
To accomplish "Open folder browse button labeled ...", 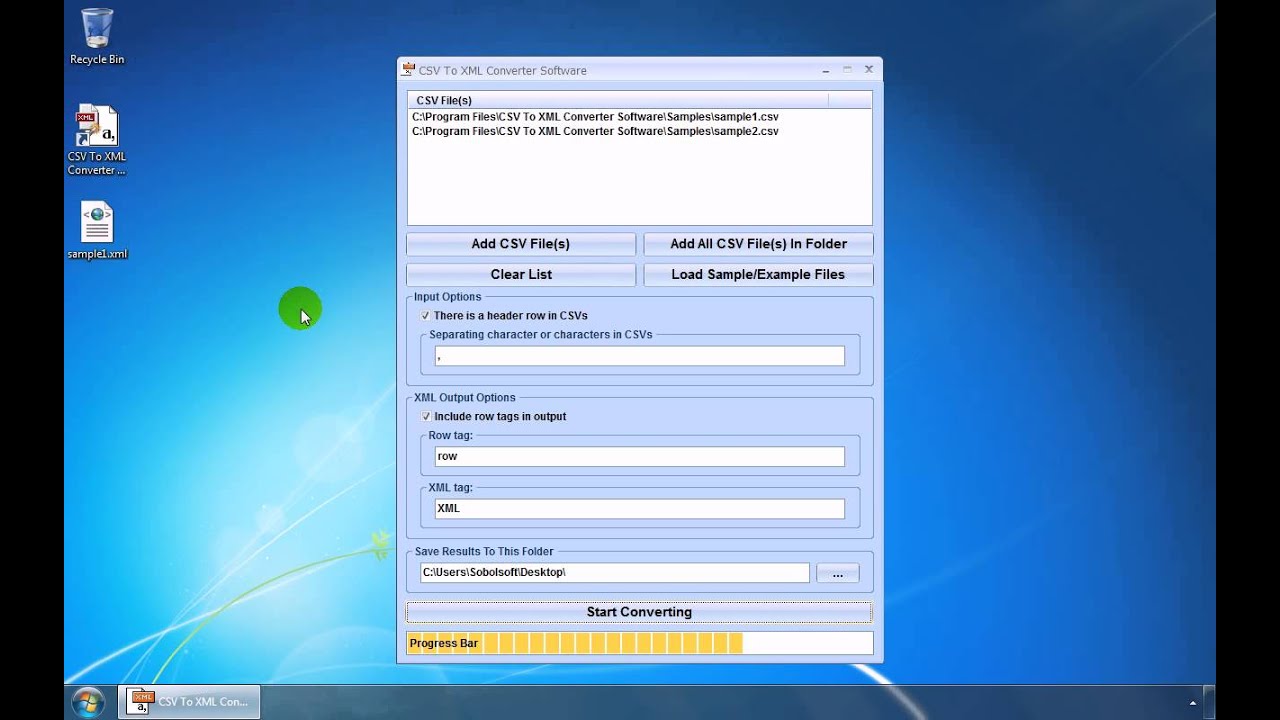I will click(x=837, y=573).
